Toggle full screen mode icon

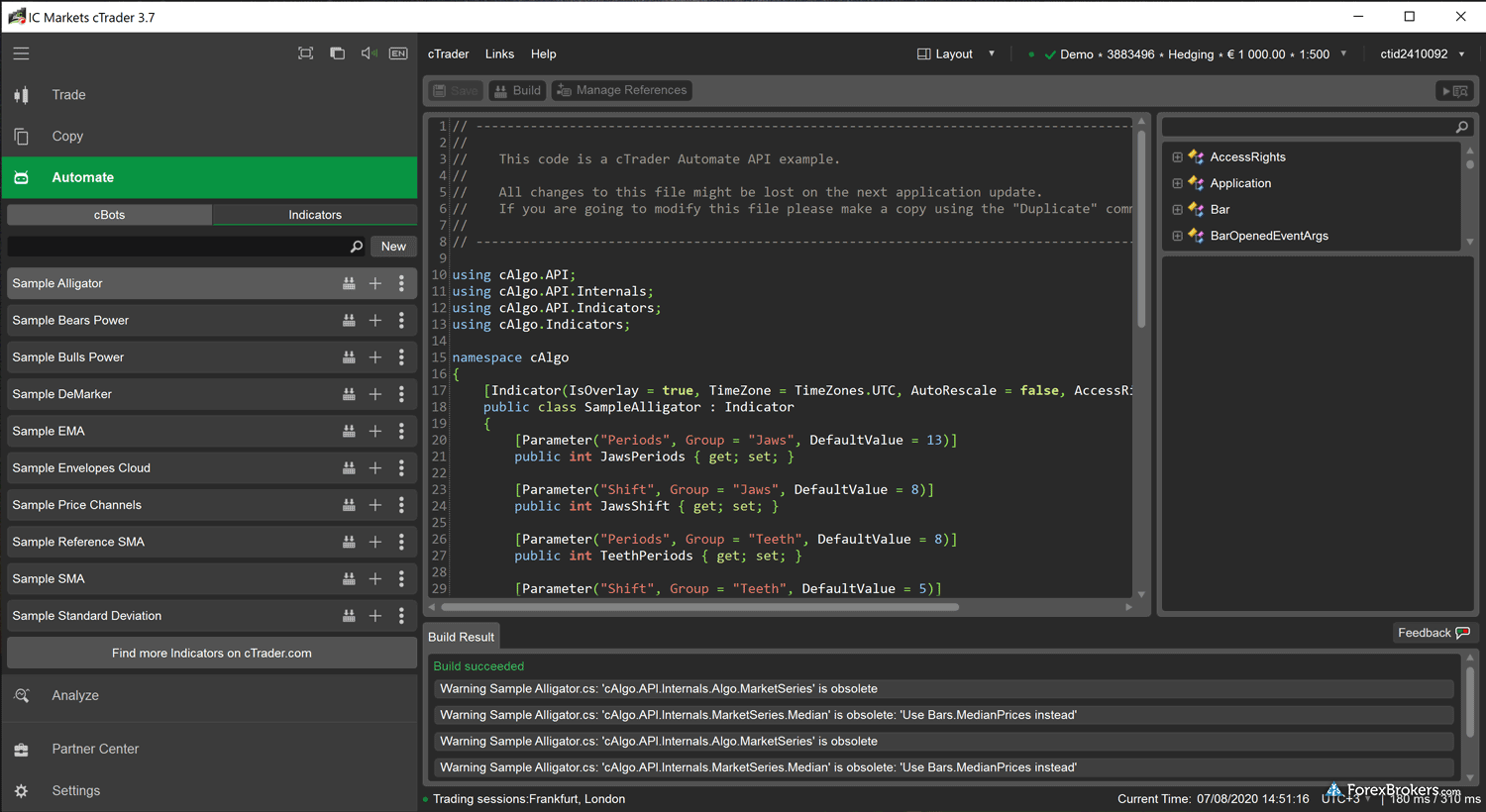point(305,53)
